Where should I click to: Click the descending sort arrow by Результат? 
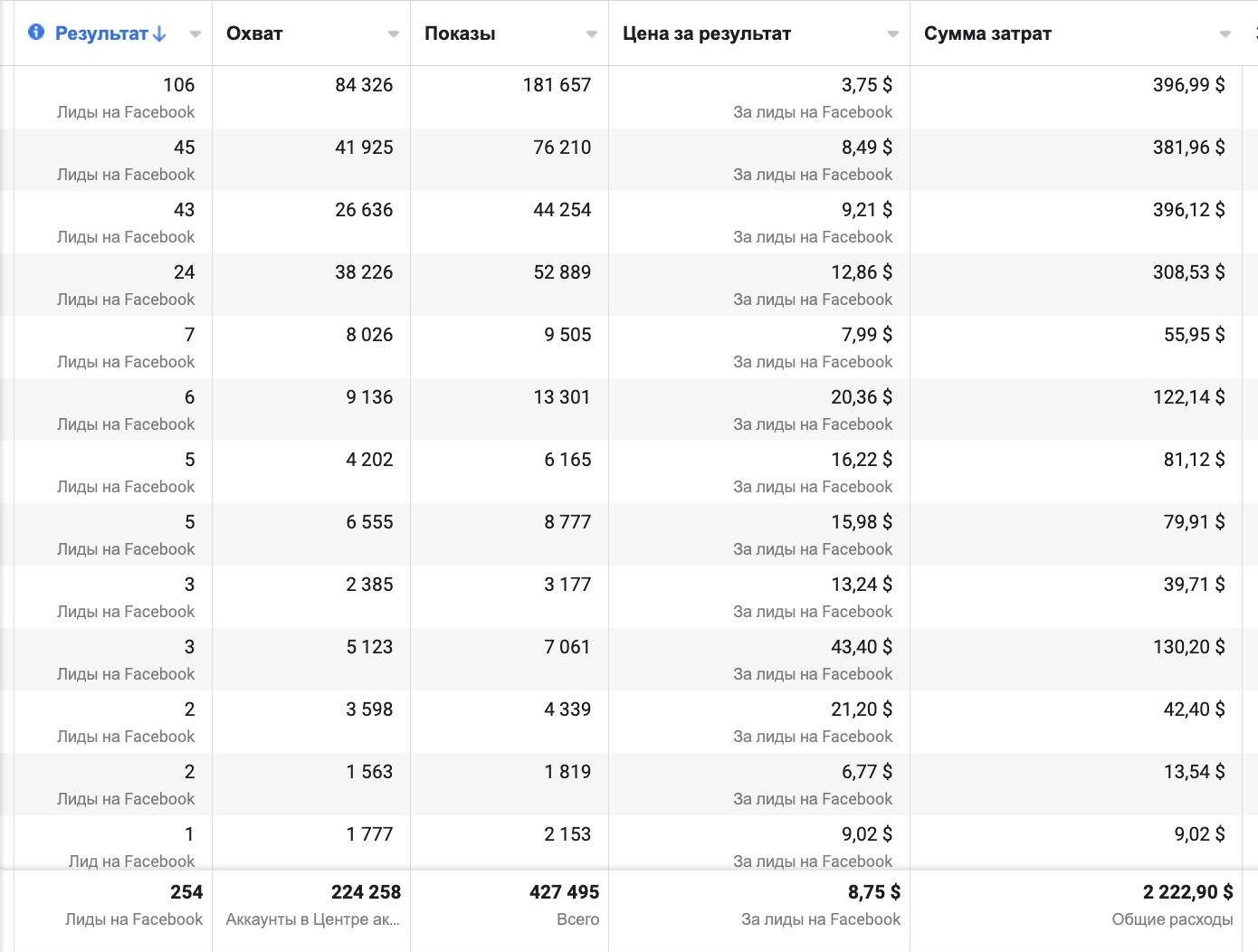click(x=160, y=33)
